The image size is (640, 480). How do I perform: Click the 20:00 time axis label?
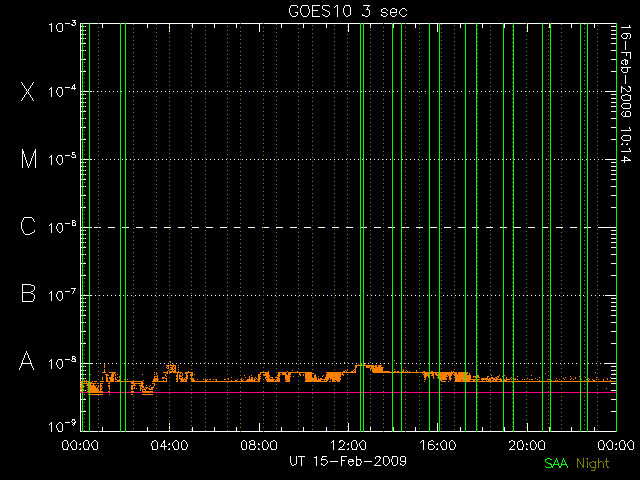coord(527,445)
